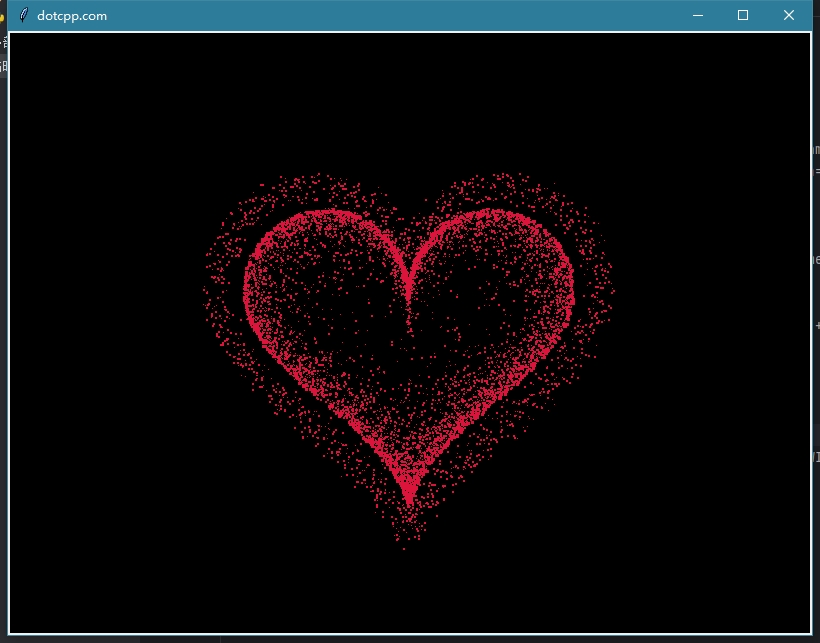Click black canvas area above the heart
This screenshot has height=643, width=820.
click(410, 100)
